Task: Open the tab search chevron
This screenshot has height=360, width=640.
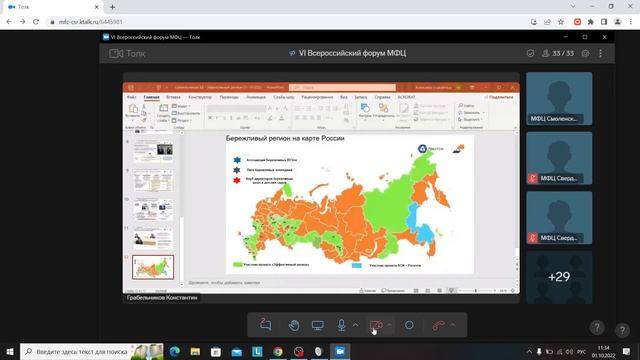Action: (x=573, y=7)
